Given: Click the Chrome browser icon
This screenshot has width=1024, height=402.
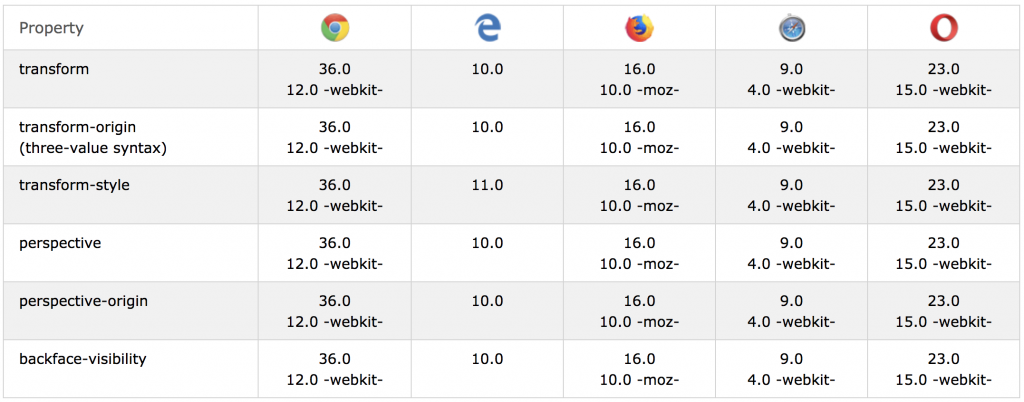Looking at the screenshot, I should pos(335,28).
